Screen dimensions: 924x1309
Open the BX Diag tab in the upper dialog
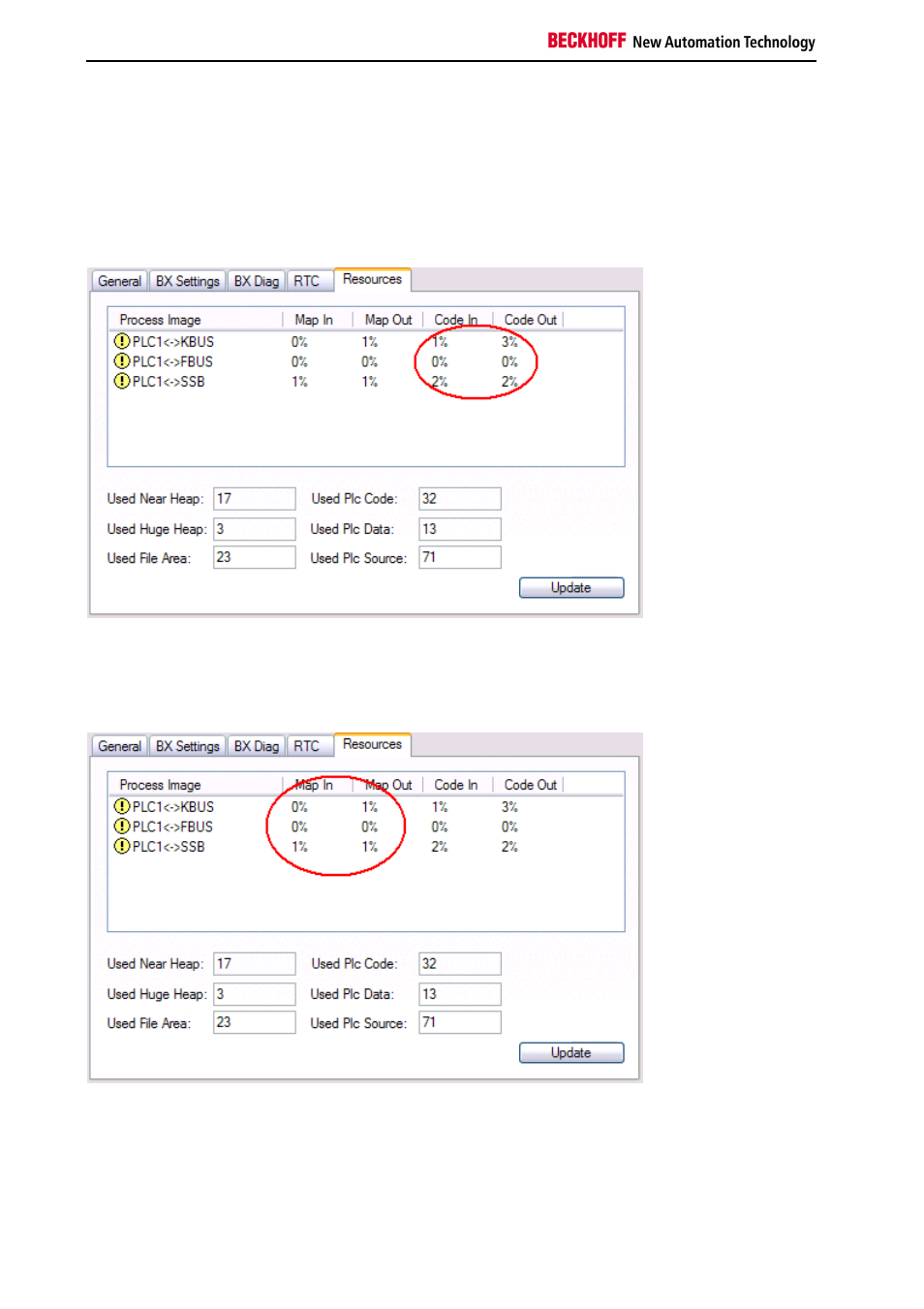(257, 281)
